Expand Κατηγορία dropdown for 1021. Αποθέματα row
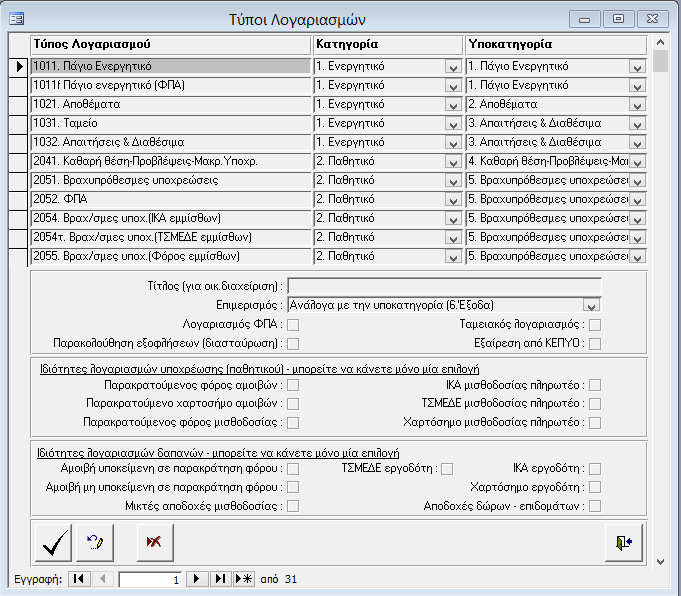 tap(452, 104)
